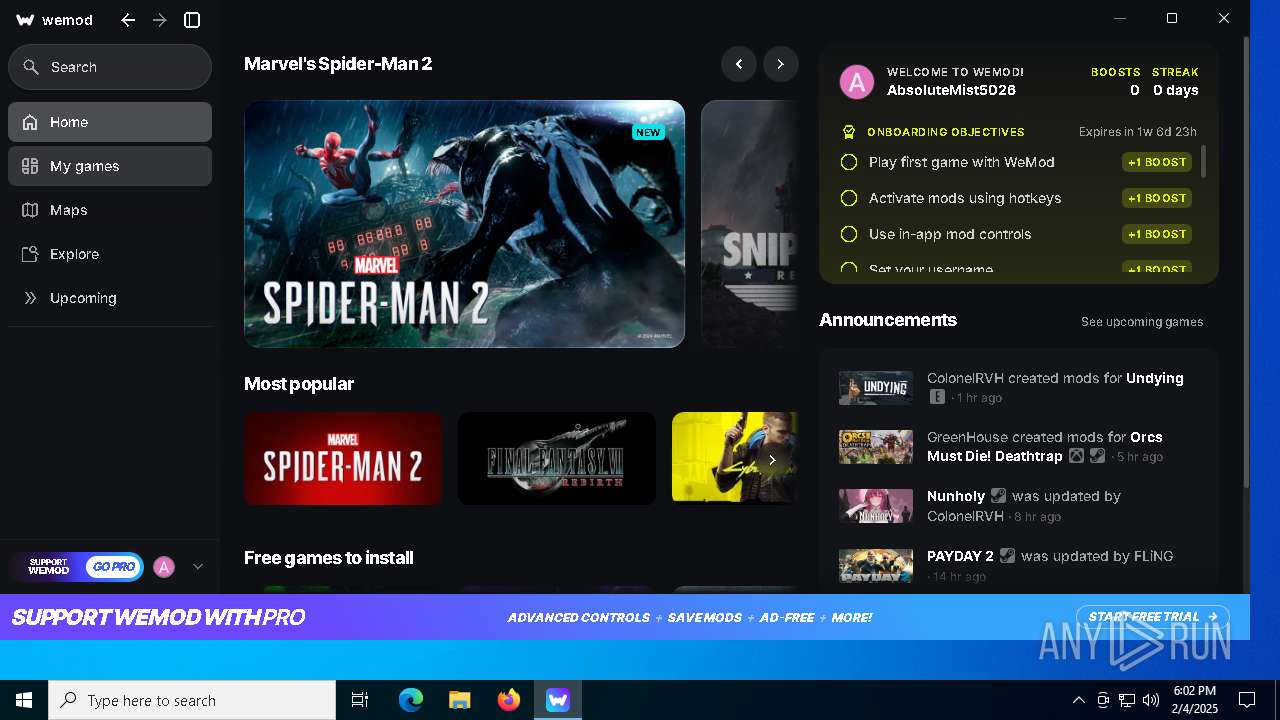The image size is (1280, 720).
Task: Open My games section
Action: [110, 166]
